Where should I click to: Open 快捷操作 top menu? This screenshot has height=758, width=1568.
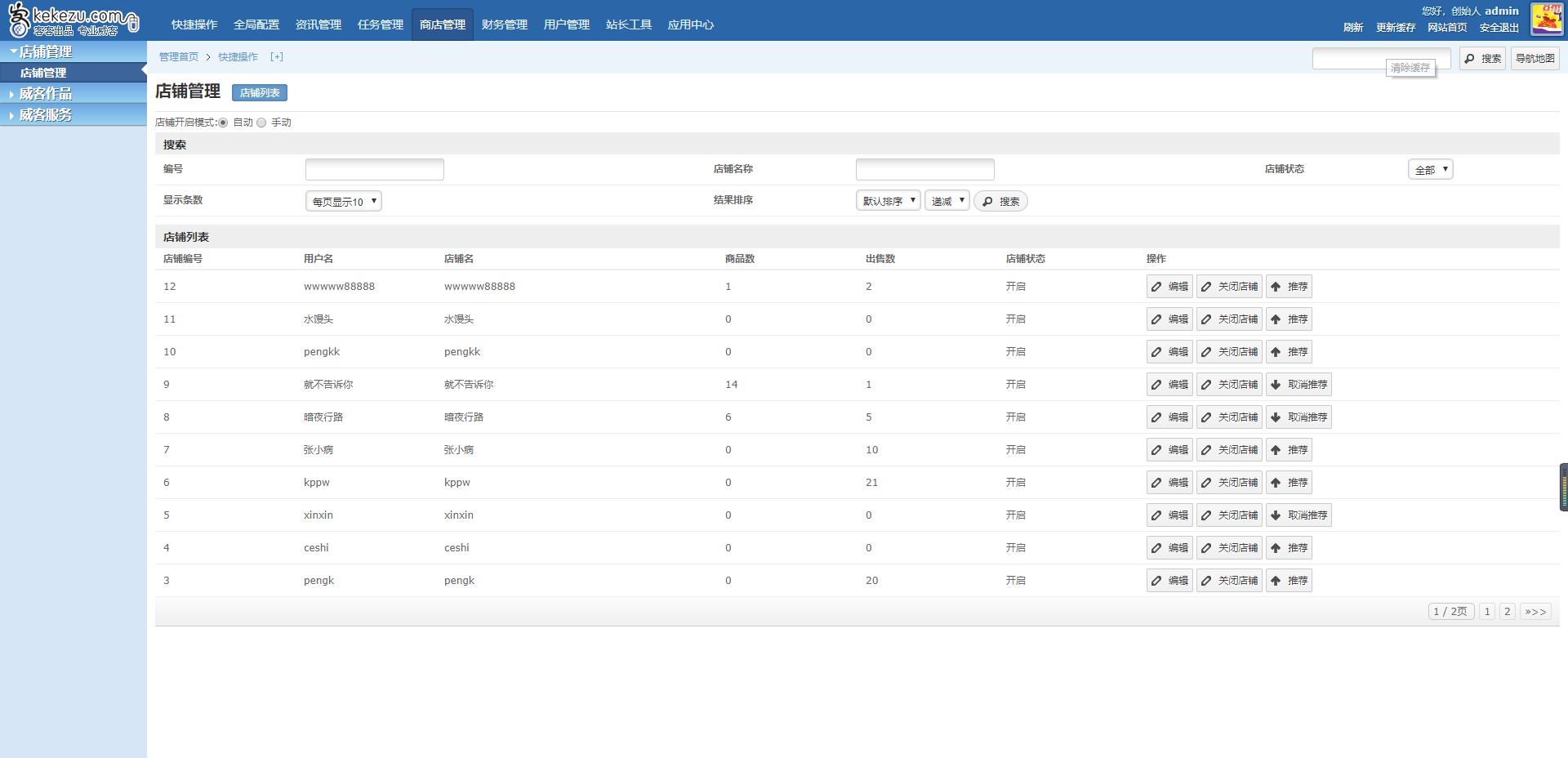coord(194,25)
